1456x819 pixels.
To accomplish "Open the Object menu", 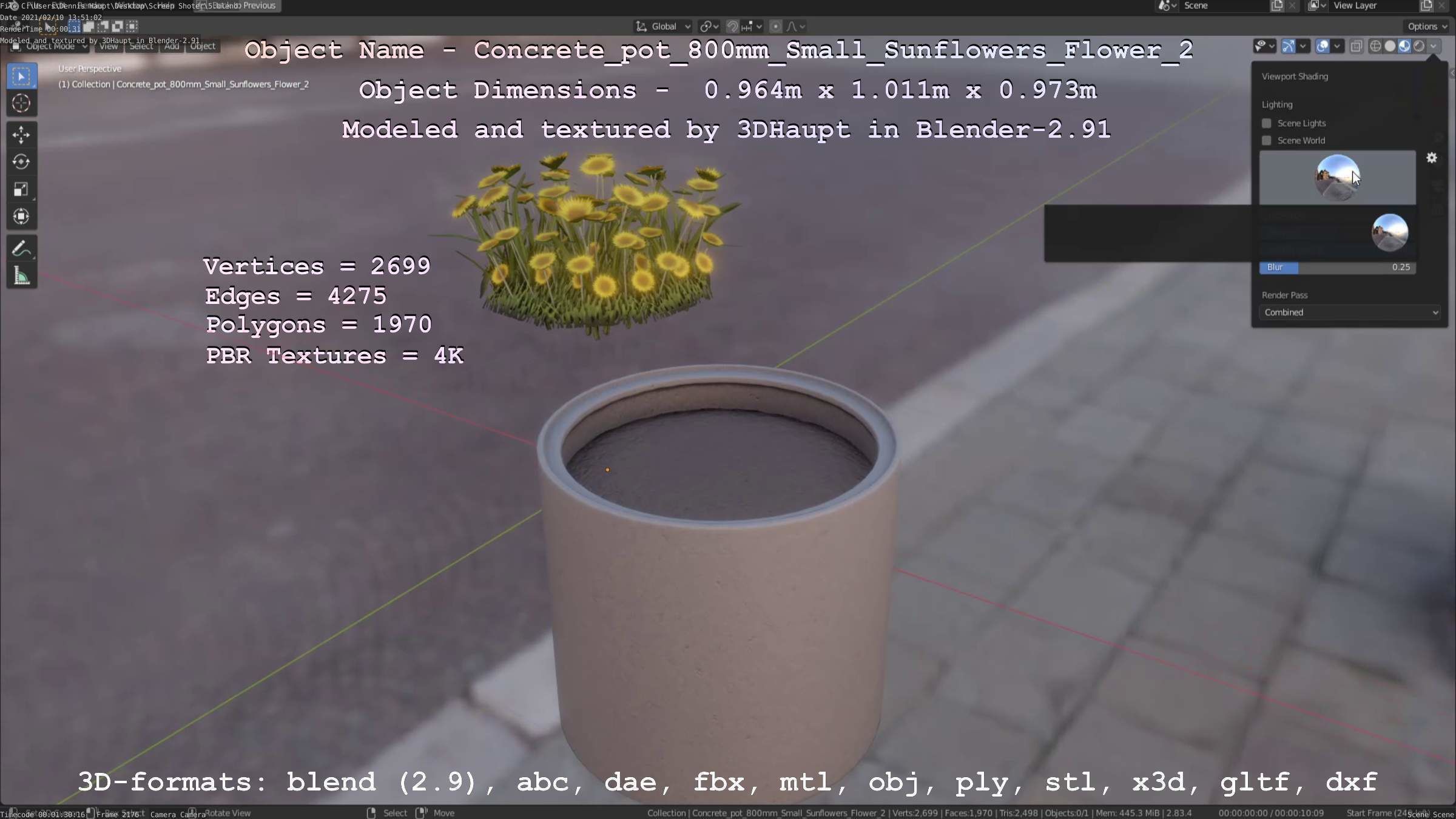I will coord(203,46).
